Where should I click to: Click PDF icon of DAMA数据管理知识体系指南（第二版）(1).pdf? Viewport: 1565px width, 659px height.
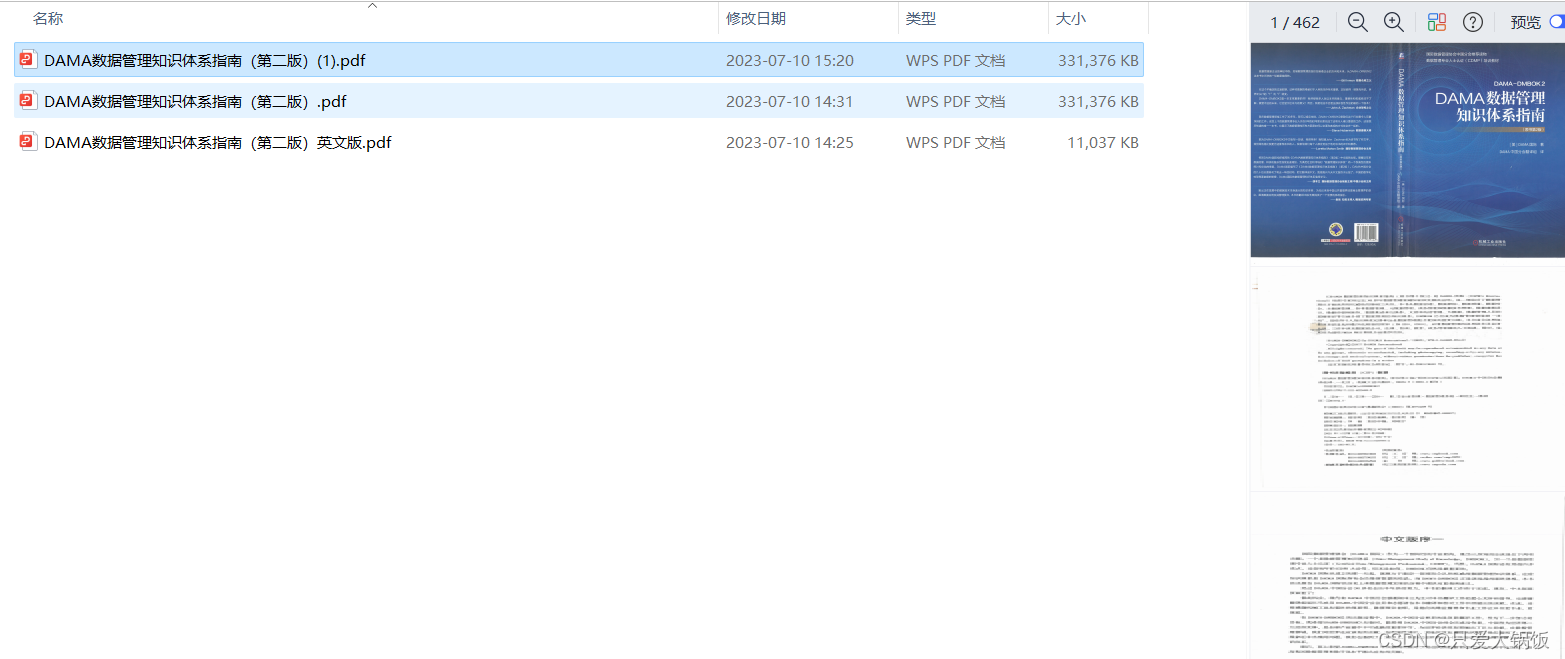pyautogui.click(x=28, y=60)
